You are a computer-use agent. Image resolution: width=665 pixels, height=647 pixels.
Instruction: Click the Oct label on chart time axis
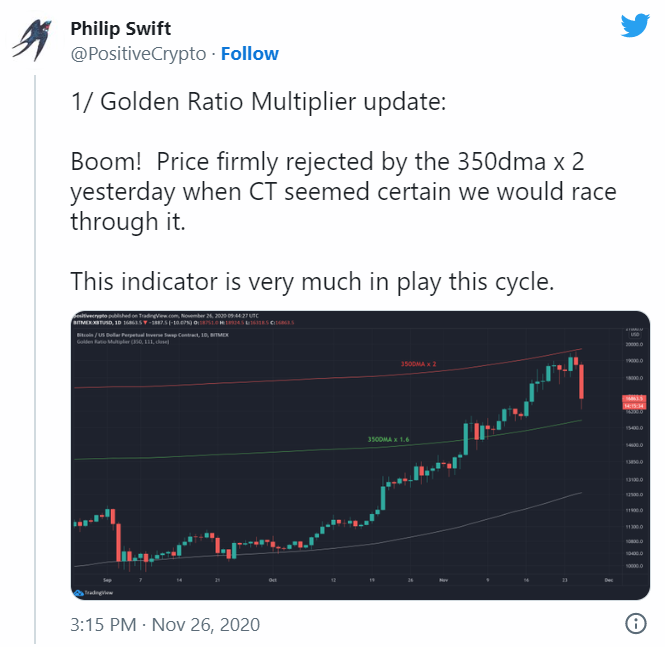[x=271, y=579]
